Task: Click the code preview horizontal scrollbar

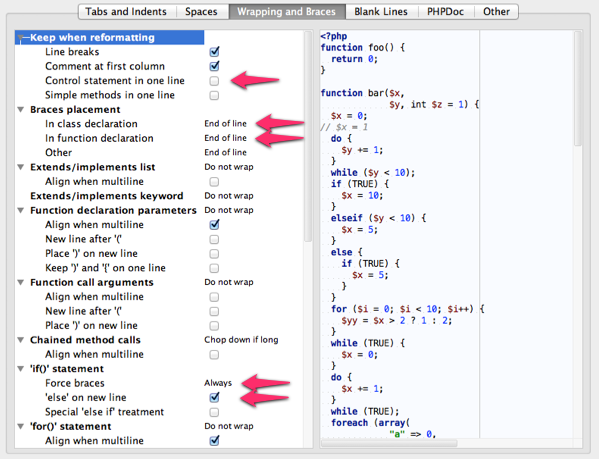Action: (389, 443)
